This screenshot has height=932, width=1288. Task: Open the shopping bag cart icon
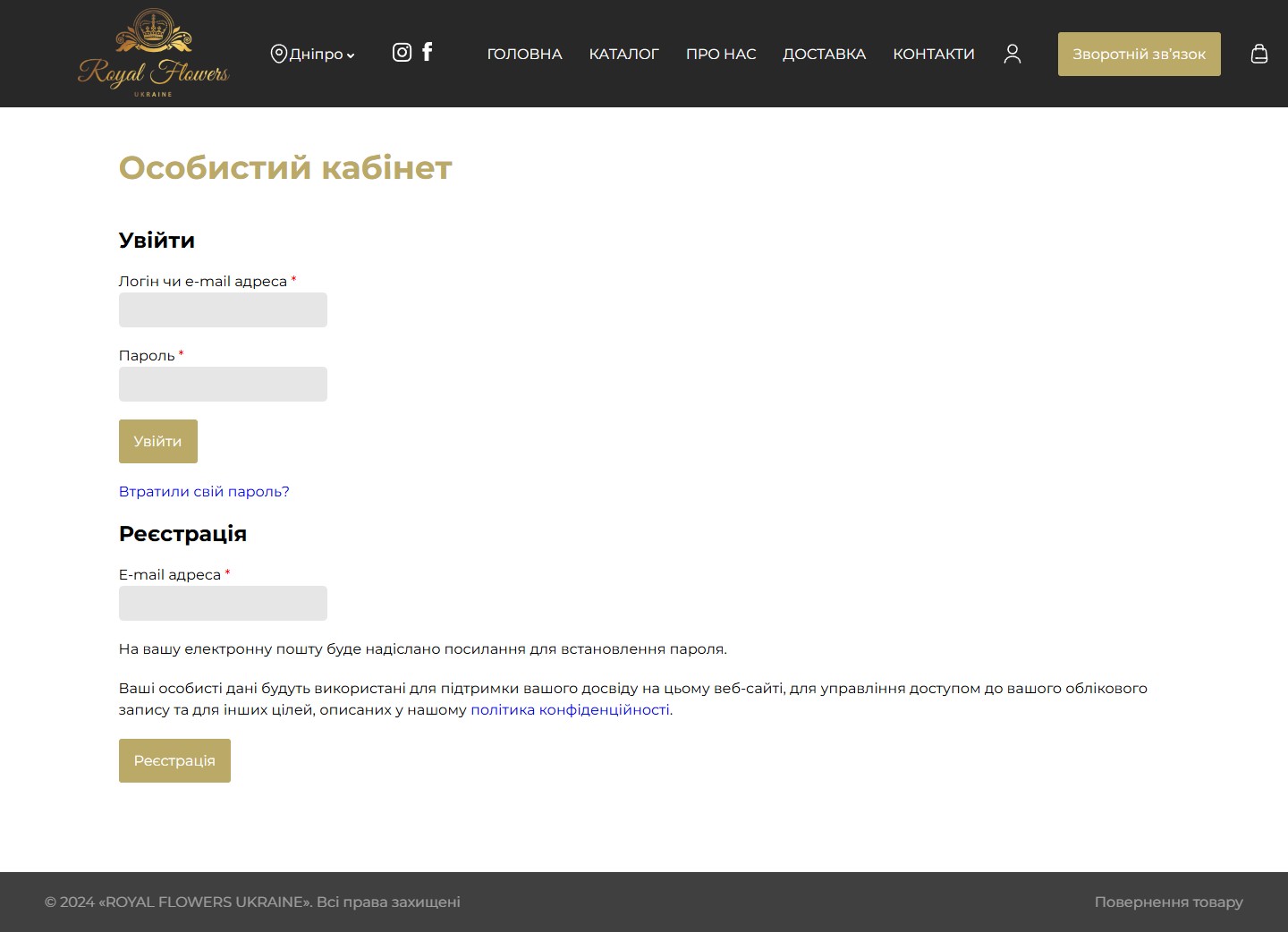pos(1259,54)
